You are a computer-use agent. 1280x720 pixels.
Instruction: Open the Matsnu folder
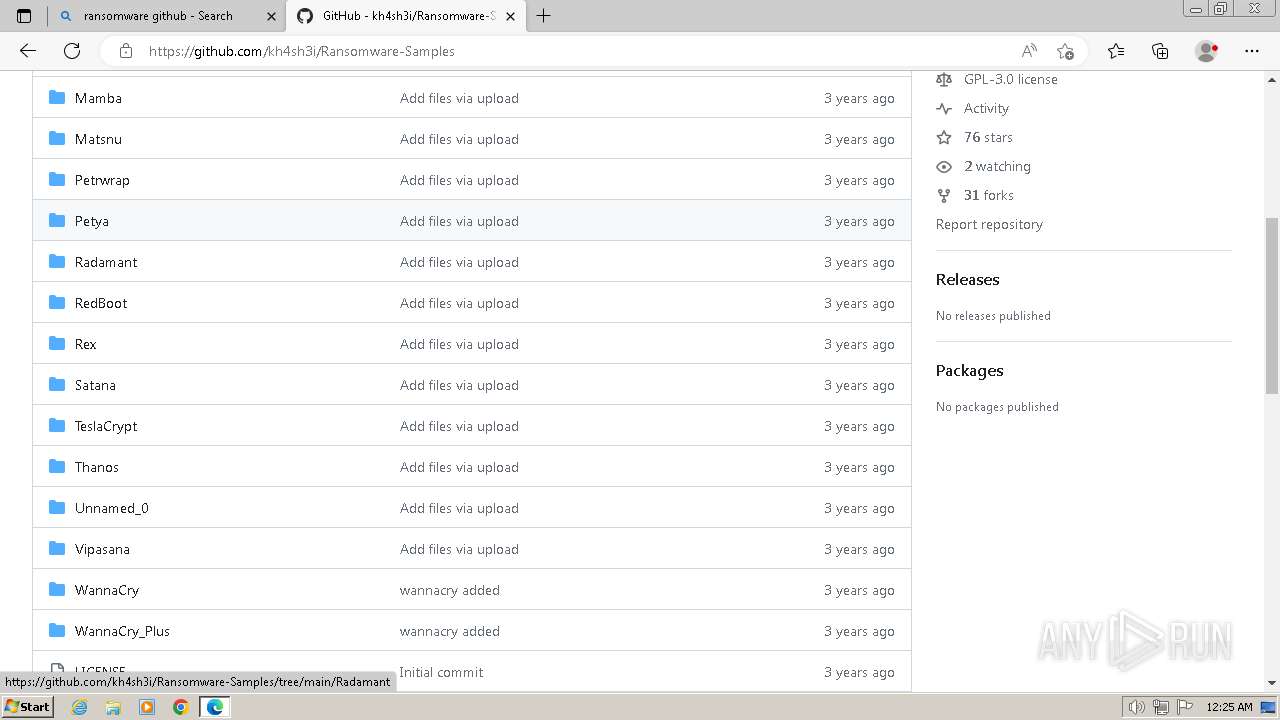[x=98, y=139]
